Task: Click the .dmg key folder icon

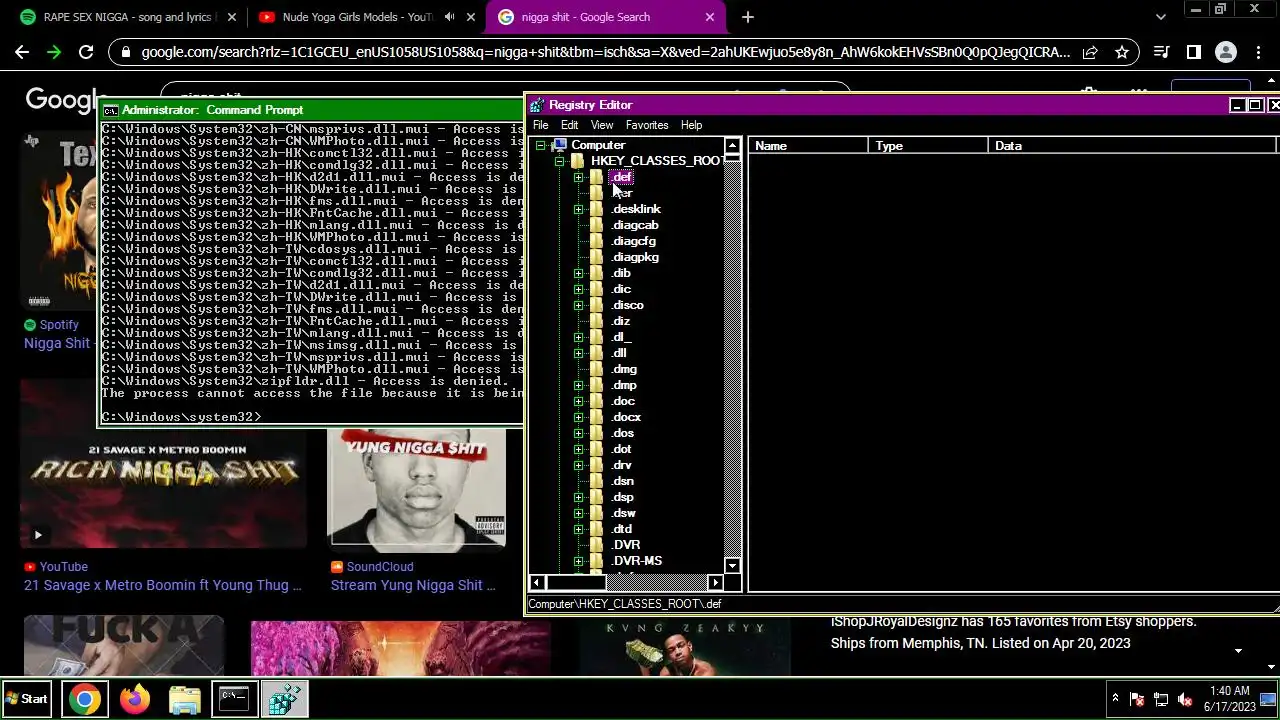Action: (x=597, y=369)
